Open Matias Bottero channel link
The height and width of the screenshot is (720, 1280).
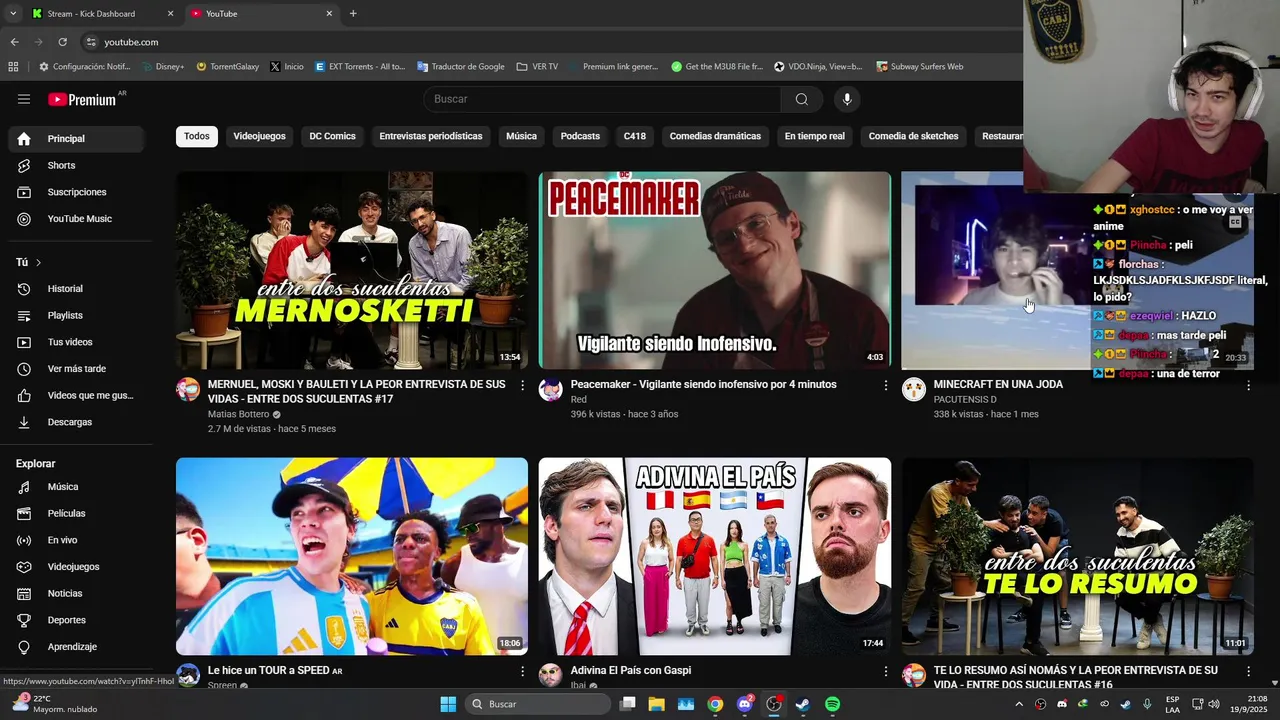pyautogui.click(x=239, y=414)
